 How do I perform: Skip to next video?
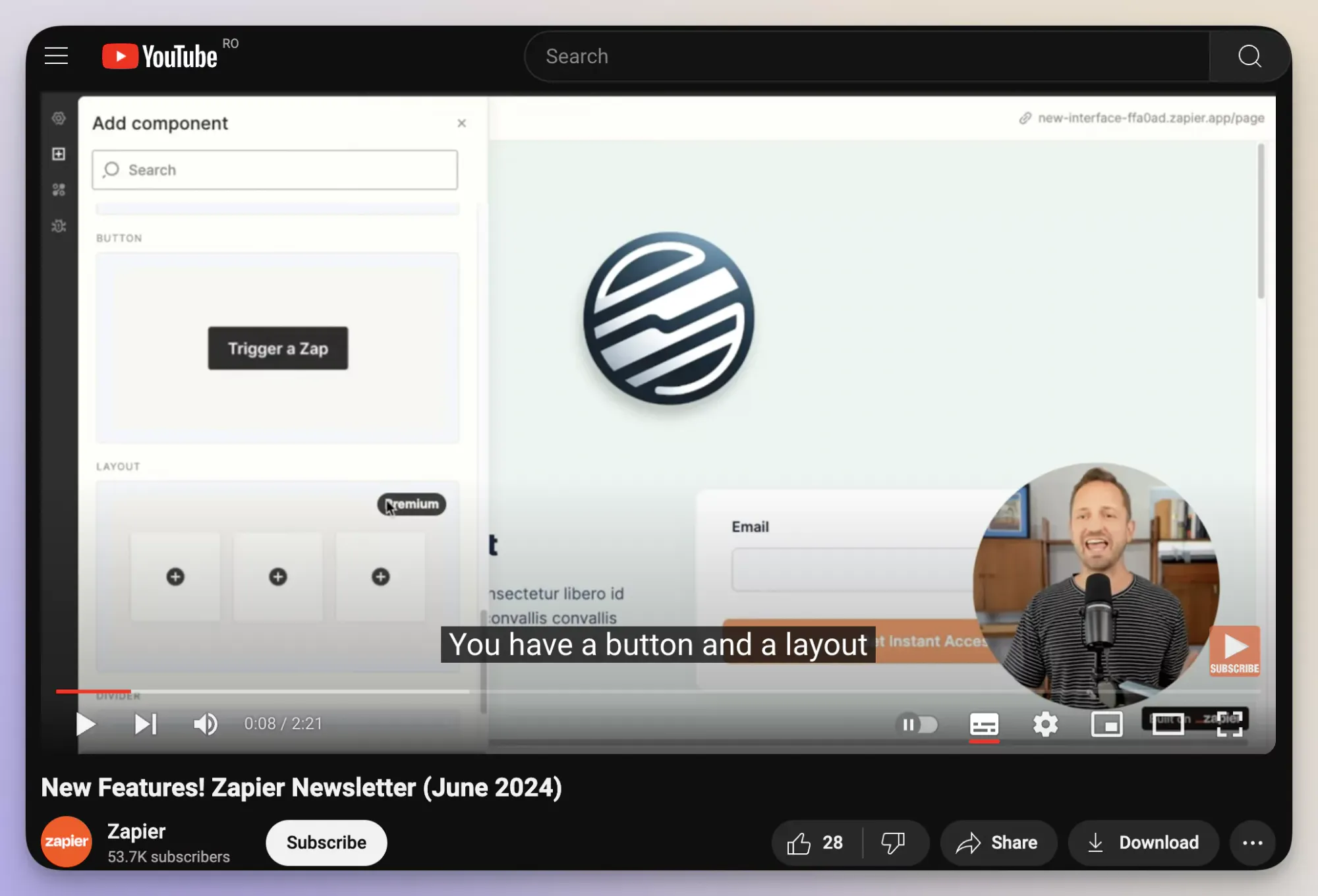[x=146, y=724]
